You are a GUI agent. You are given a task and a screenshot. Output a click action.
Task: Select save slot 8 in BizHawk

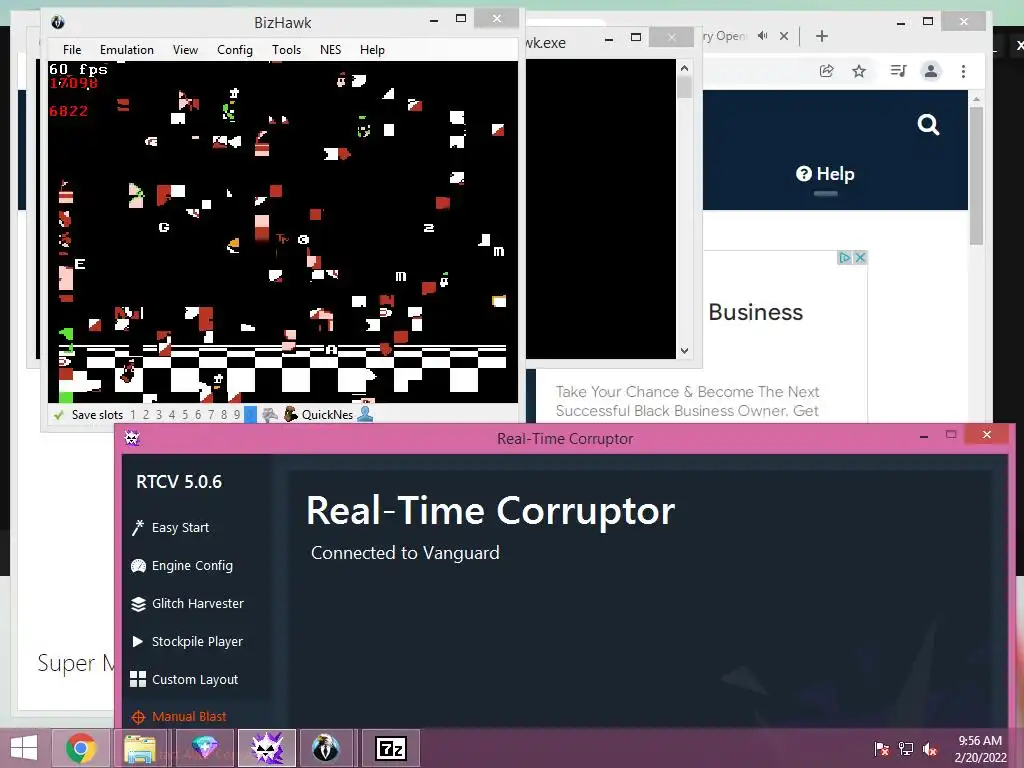[x=224, y=415]
